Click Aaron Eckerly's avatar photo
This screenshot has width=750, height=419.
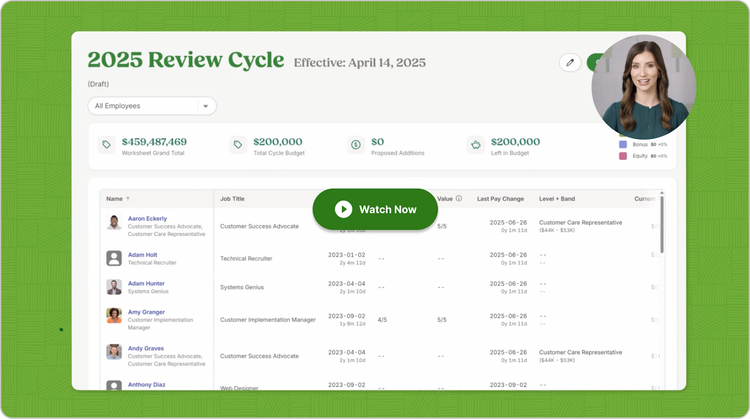pyautogui.click(x=114, y=222)
